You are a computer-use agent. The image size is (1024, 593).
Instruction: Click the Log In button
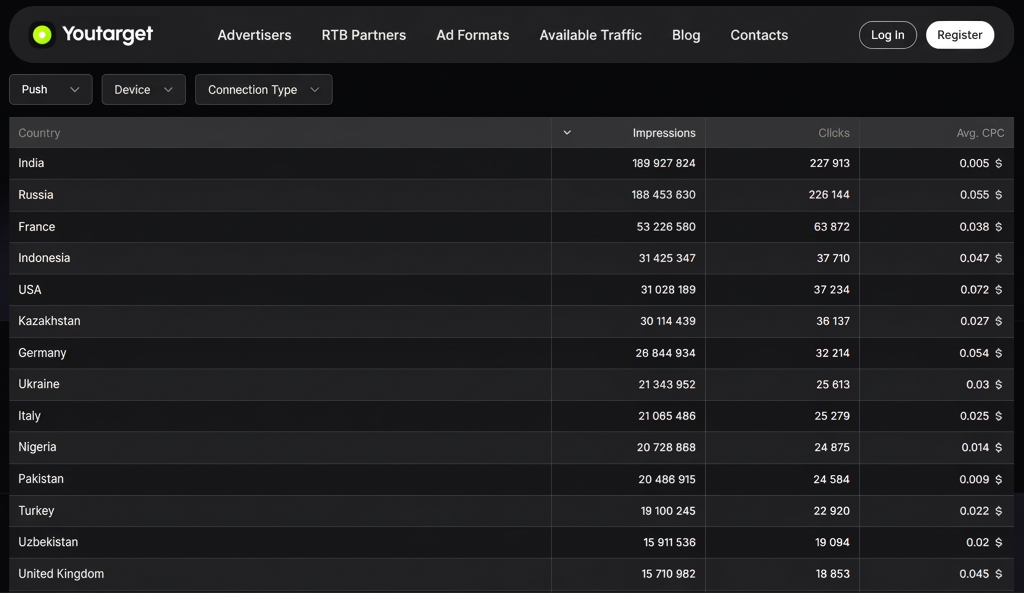pyautogui.click(x=888, y=35)
